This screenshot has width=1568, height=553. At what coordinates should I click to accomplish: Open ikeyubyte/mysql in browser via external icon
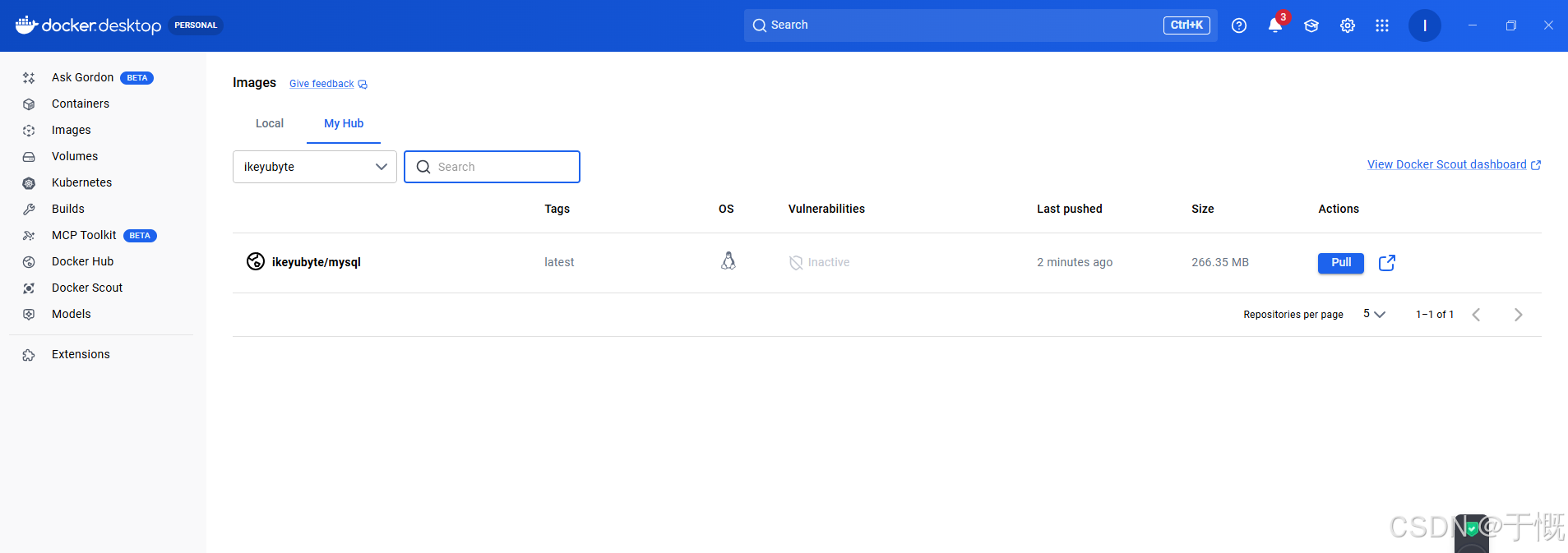(x=1387, y=262)
